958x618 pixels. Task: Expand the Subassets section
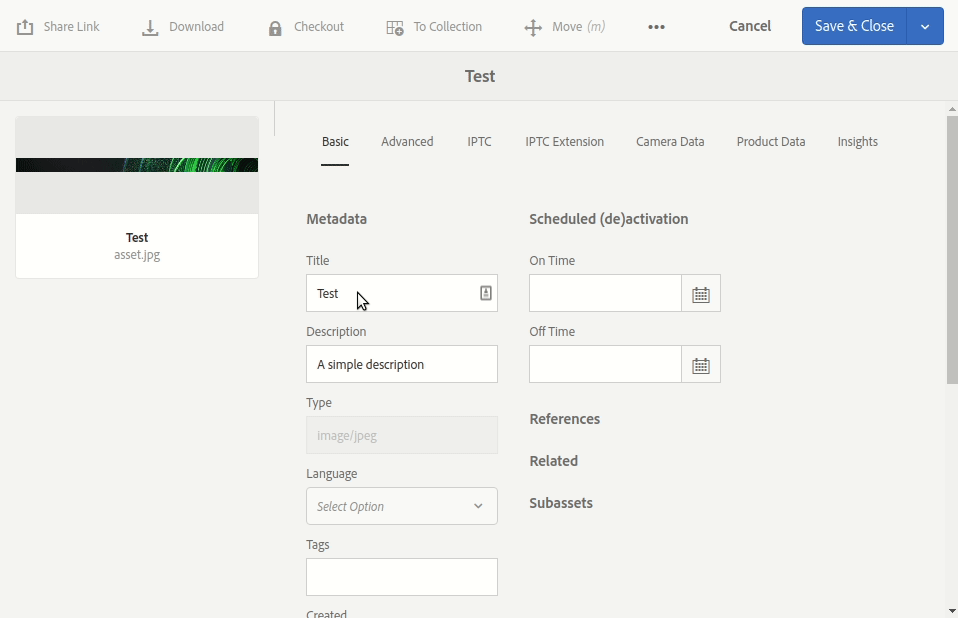[561, 503]
